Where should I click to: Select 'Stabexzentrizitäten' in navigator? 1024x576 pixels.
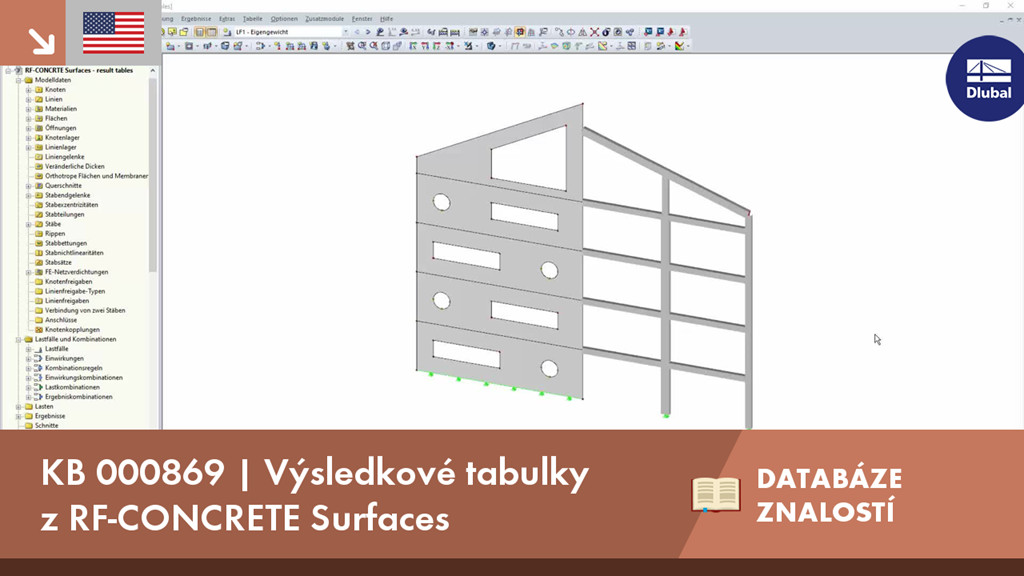click(71, 205)
